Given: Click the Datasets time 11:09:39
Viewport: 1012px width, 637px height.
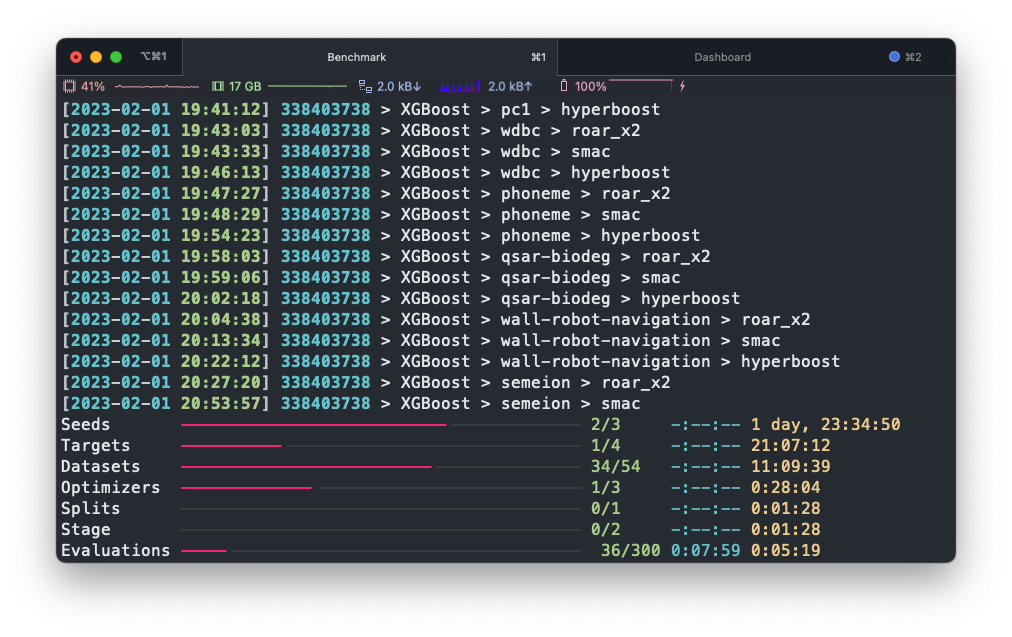Looking at the screenshot, I should 791,467.
